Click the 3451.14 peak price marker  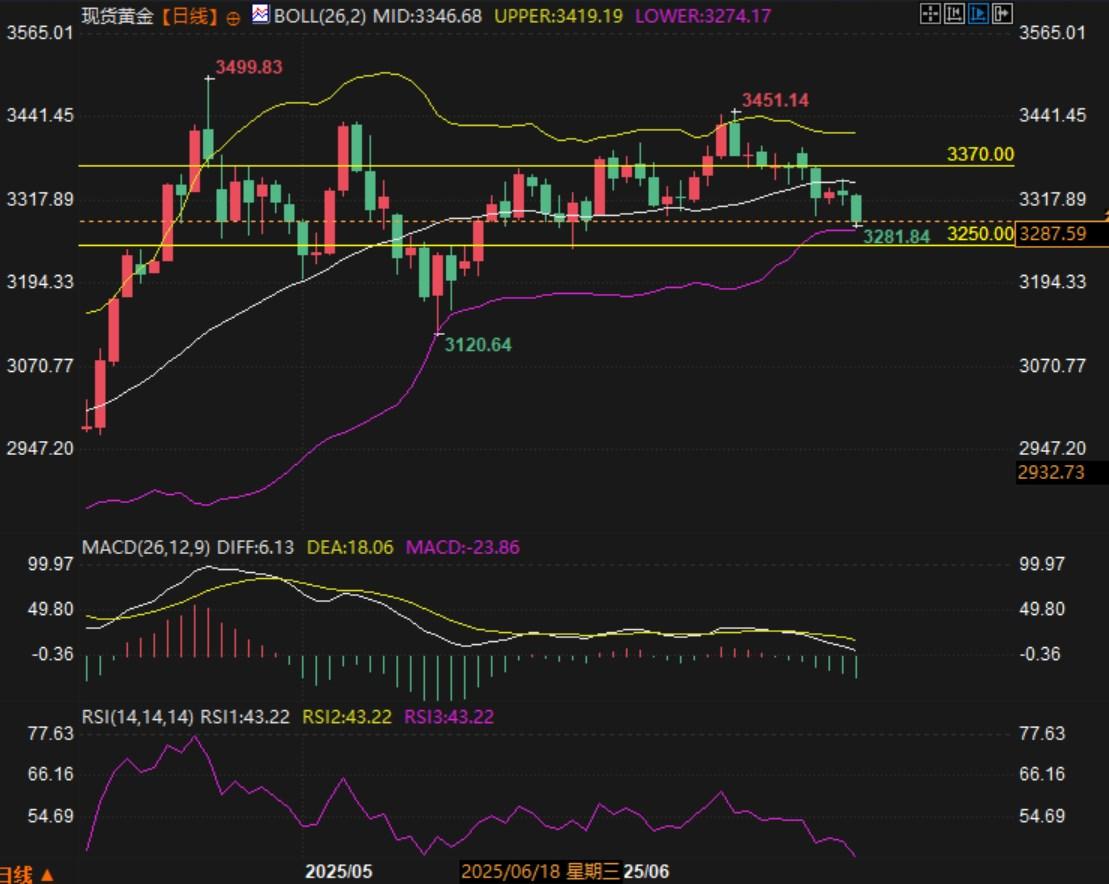775,100
